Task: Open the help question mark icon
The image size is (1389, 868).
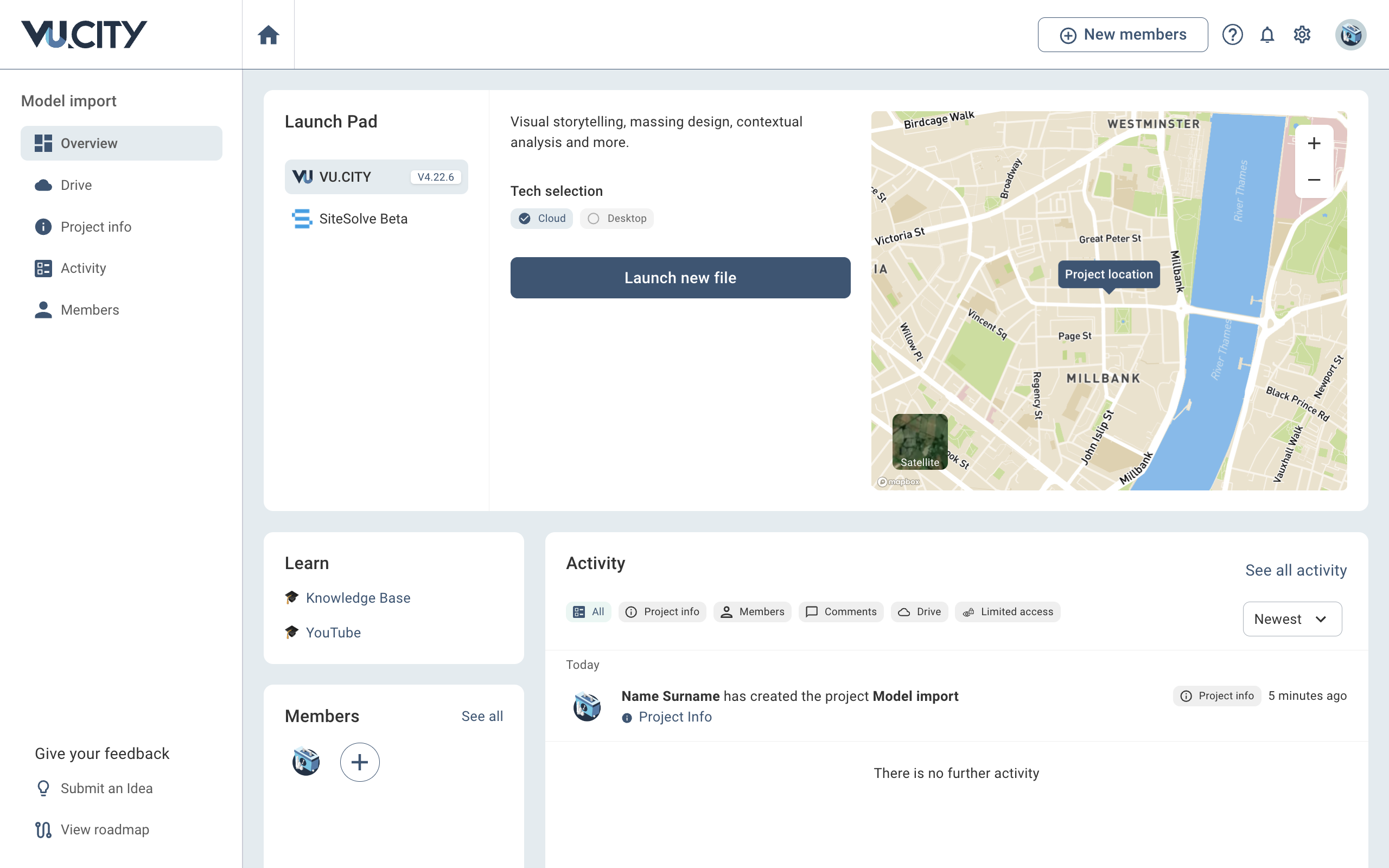Action: point(1232,35)
